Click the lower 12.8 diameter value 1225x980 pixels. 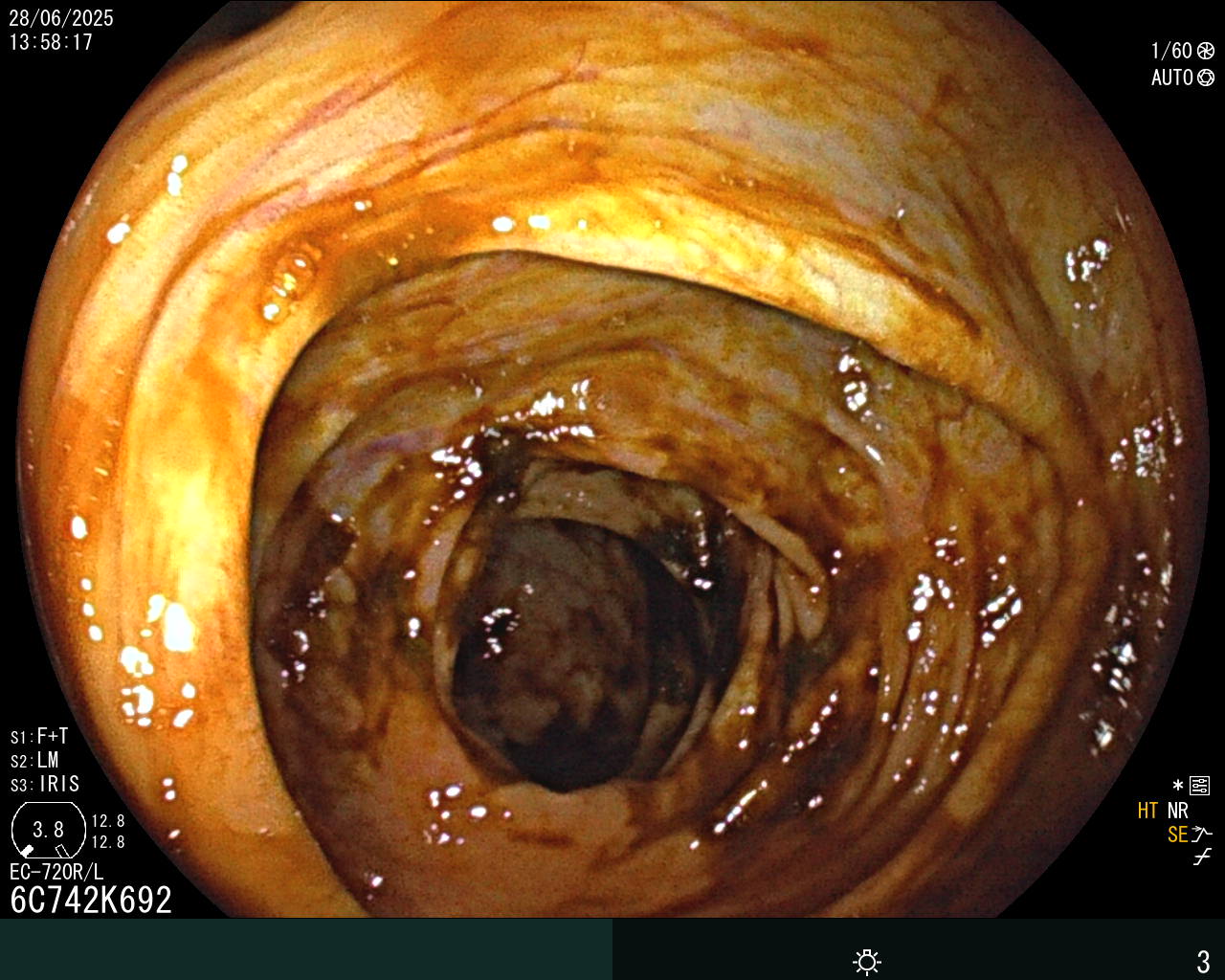pyautogui.click(x=108, y=842)
